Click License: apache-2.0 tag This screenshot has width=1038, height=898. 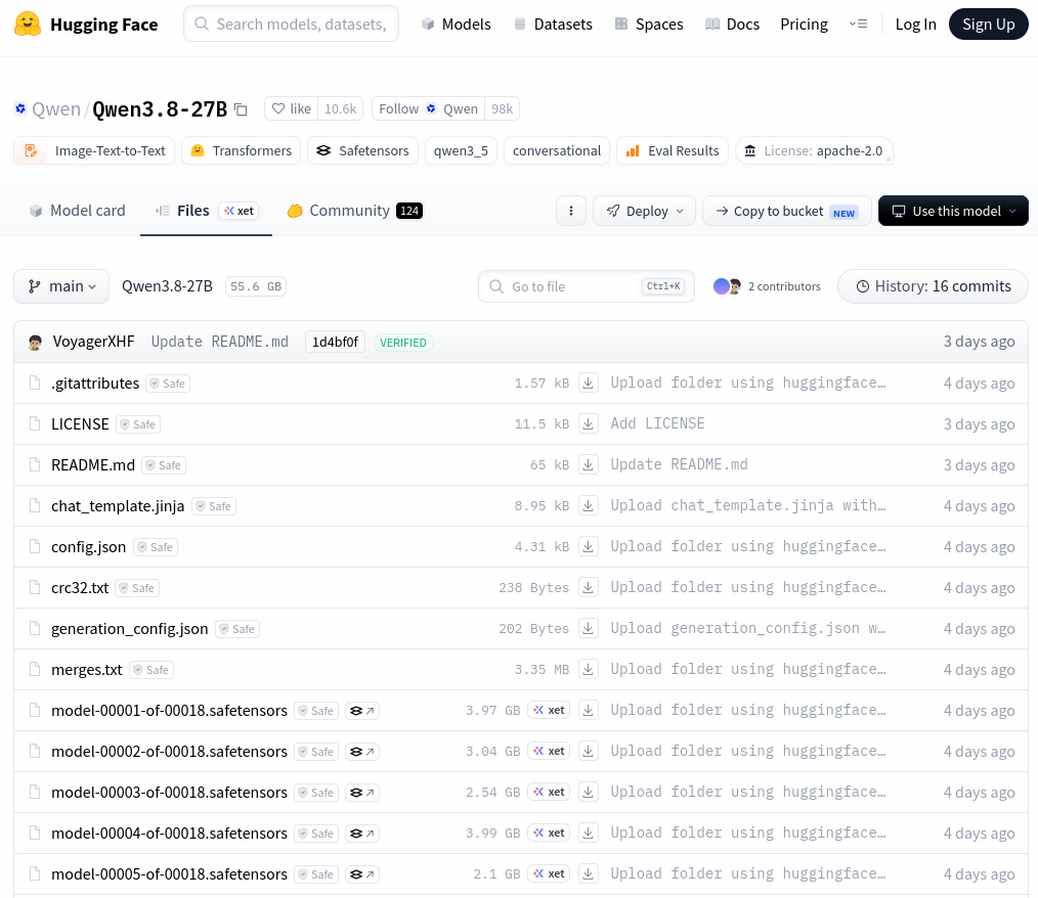(814, 151)
